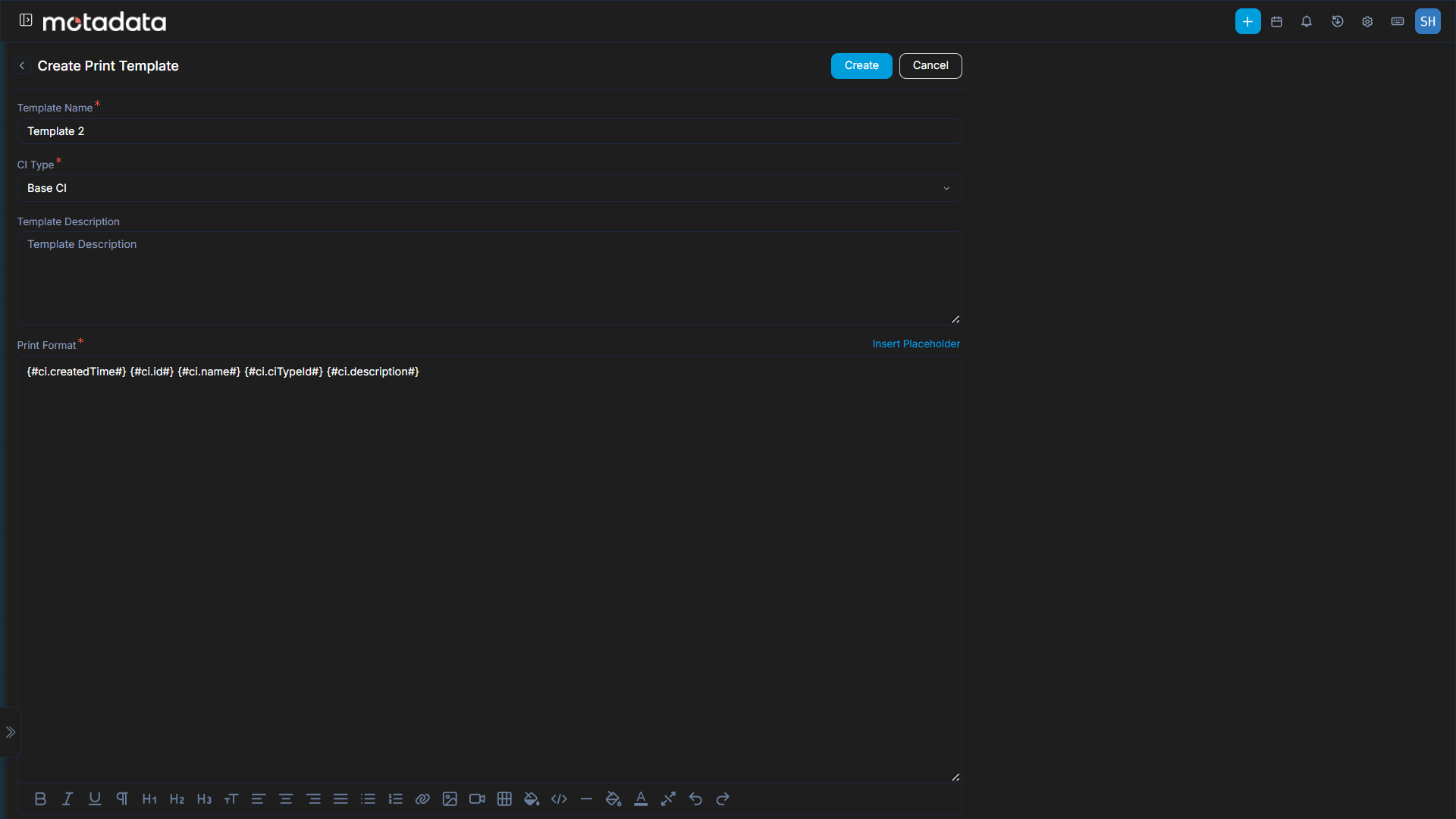Insert video icon in toolbar
This screenshot has height=819, width=1456.
coord(477,799)
